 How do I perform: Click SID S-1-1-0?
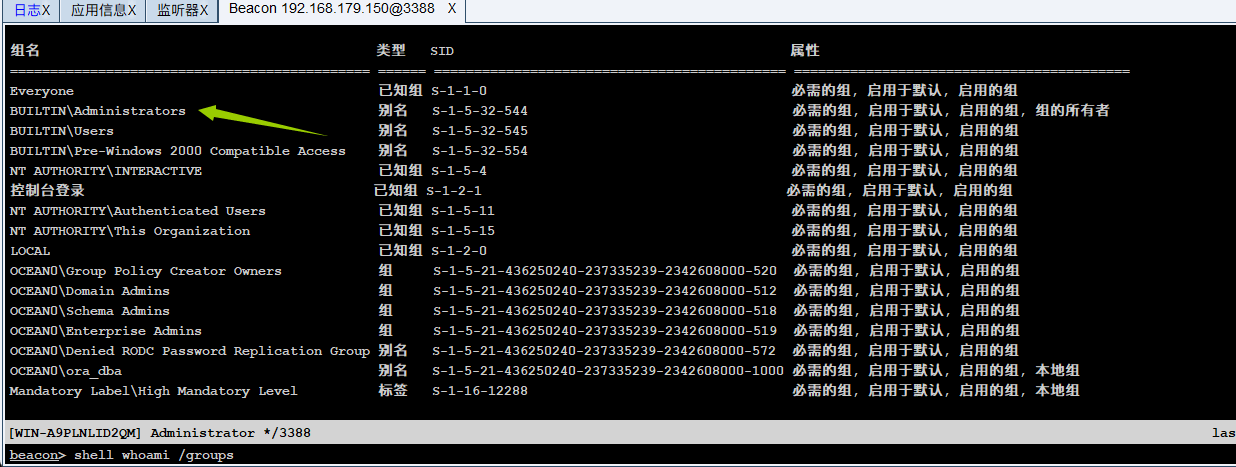(x=459, y=91)
